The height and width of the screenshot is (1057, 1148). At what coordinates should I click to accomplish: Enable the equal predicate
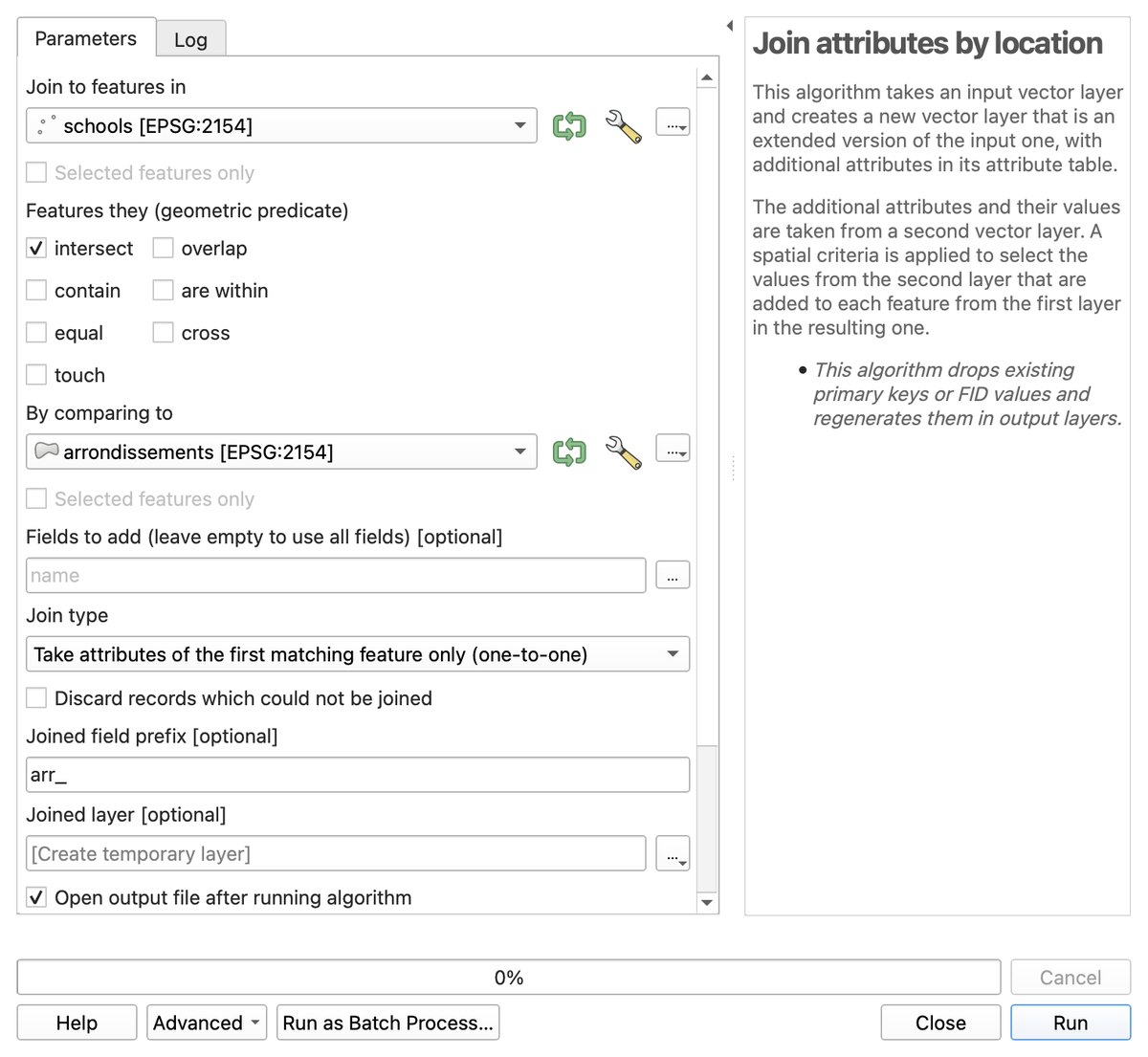pyautogui.click(x=36, y=333)
